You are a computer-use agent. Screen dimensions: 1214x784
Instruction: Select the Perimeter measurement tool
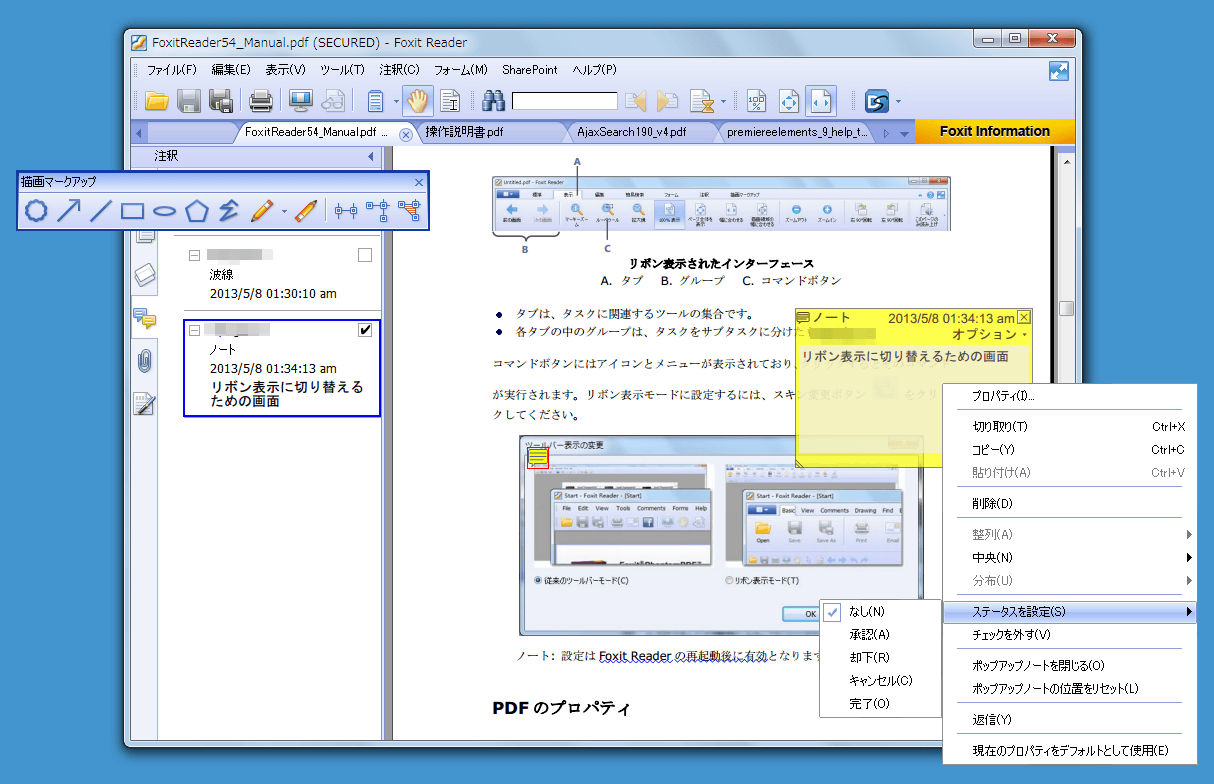(x=378, y=211)
